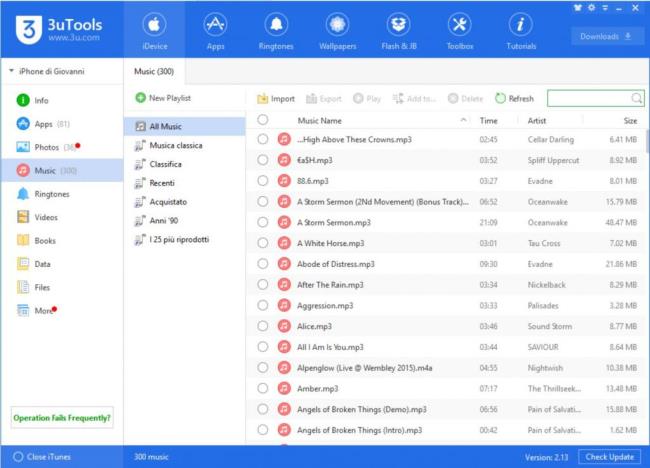Image resolution: width=650 pixels, height=468 pixels.
Task: Click Operation Fails Frequently? link
Action: [62, 417]
